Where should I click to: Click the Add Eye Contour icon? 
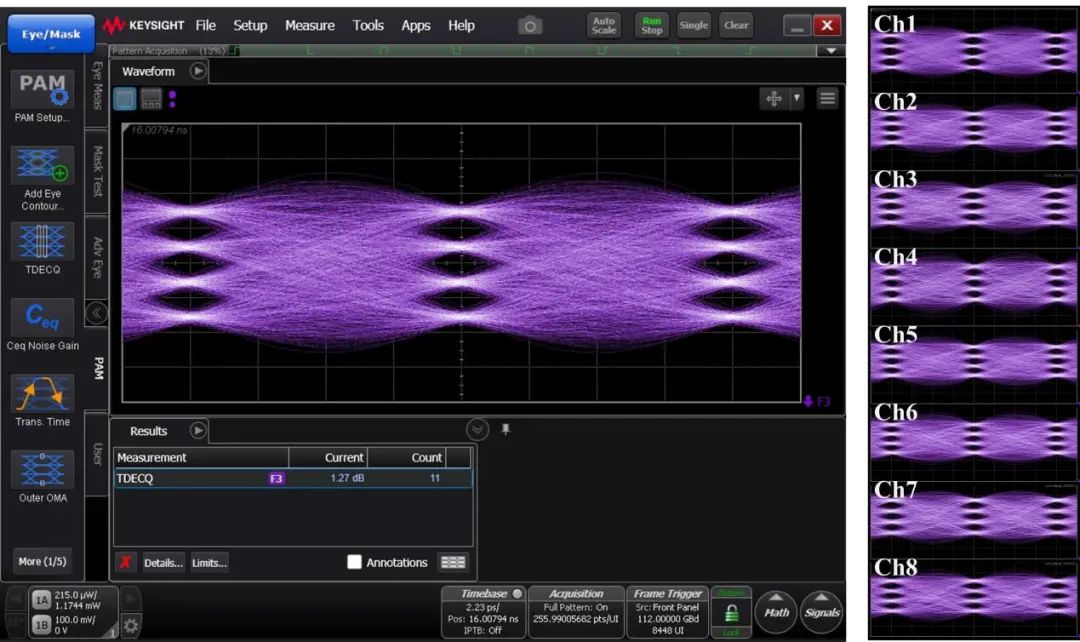pyautogui.click(x=42, y=166)
